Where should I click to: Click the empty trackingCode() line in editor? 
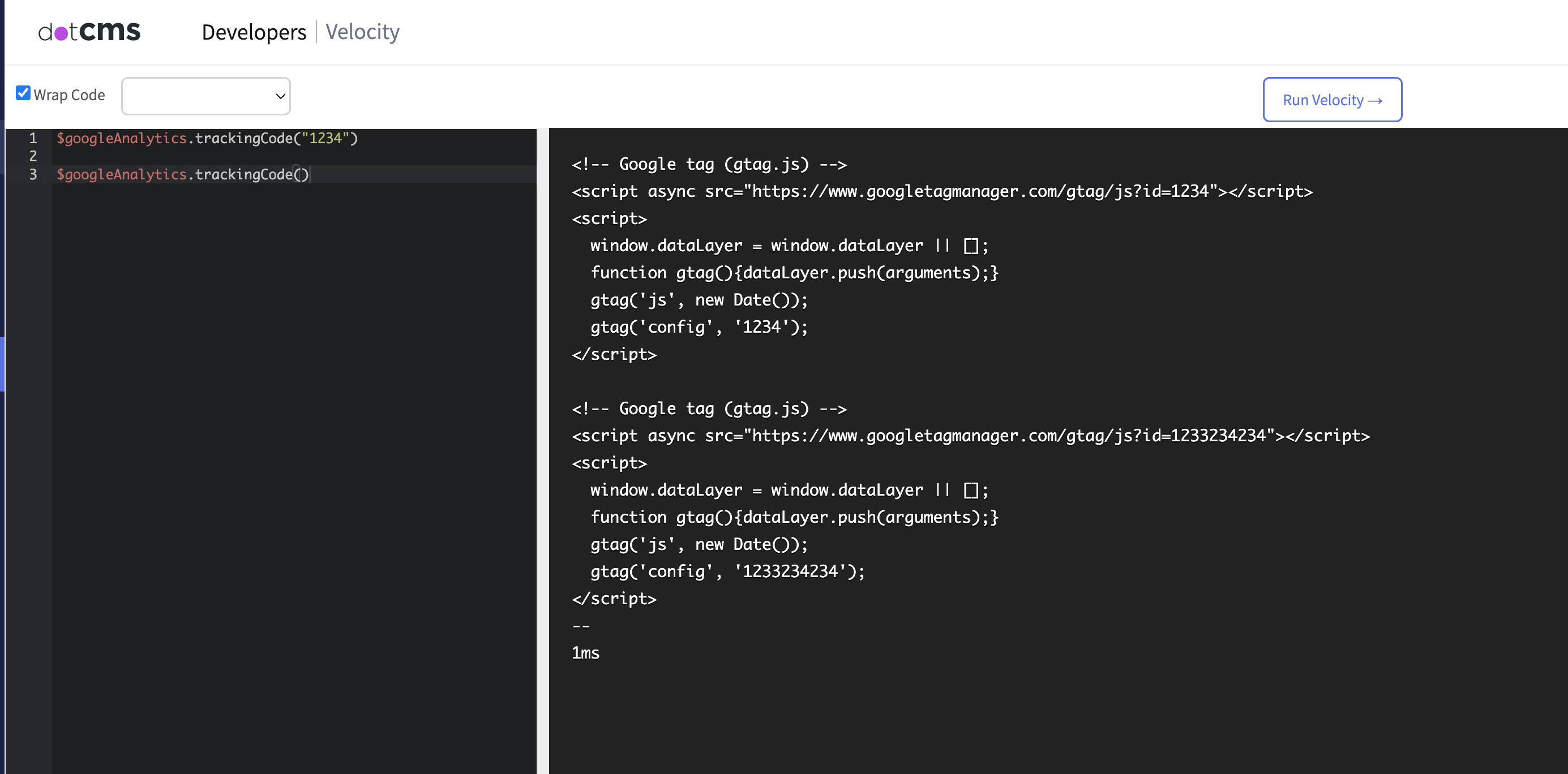183,175
